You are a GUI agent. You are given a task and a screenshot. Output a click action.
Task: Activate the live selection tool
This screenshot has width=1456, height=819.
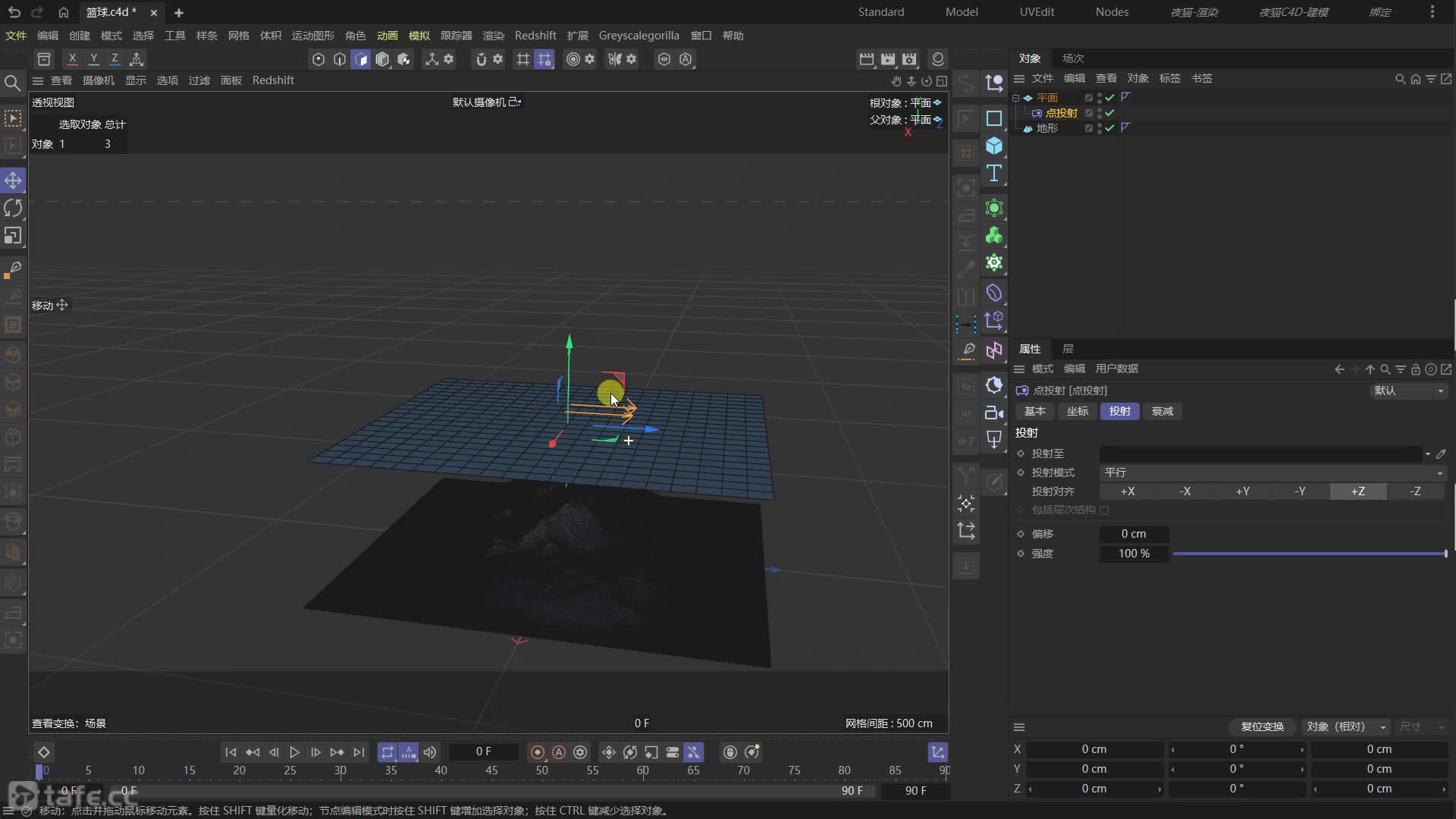pyautogui.click(x=13, y=118)
